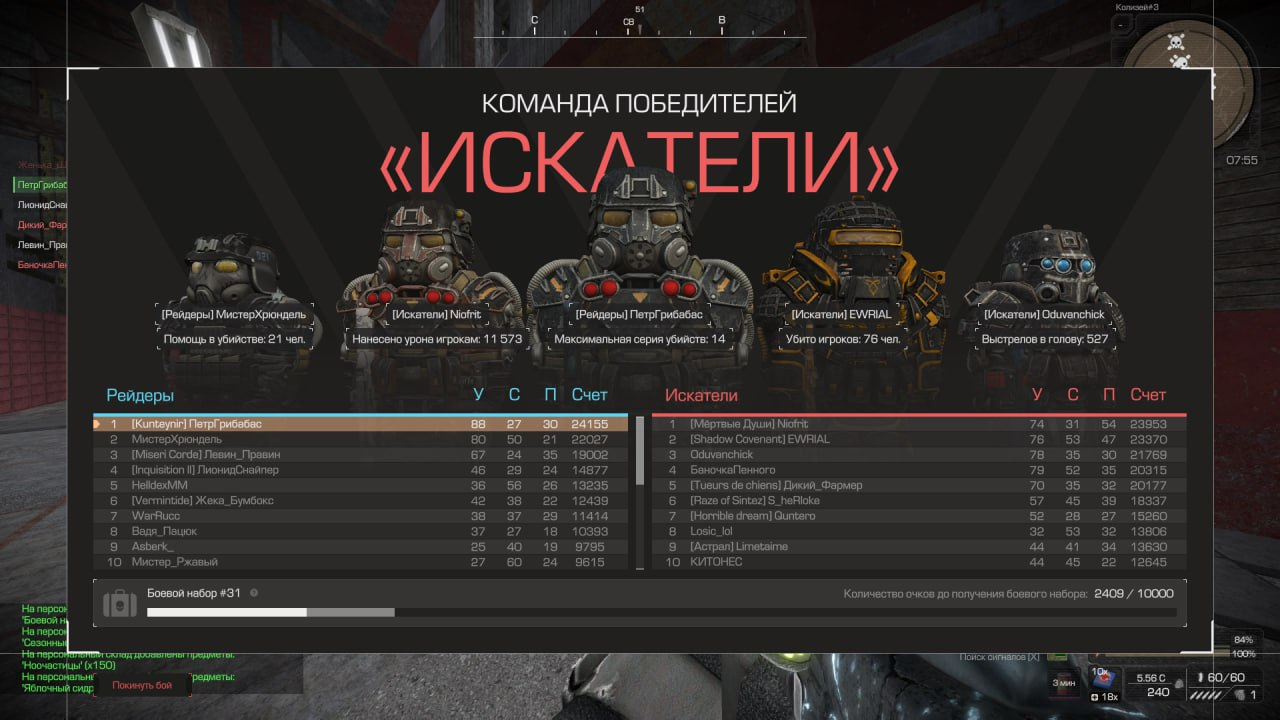Click the CB compass marker at top
Screen dimensions: 1280x720
pyautogui.click(x=628, y=22)
